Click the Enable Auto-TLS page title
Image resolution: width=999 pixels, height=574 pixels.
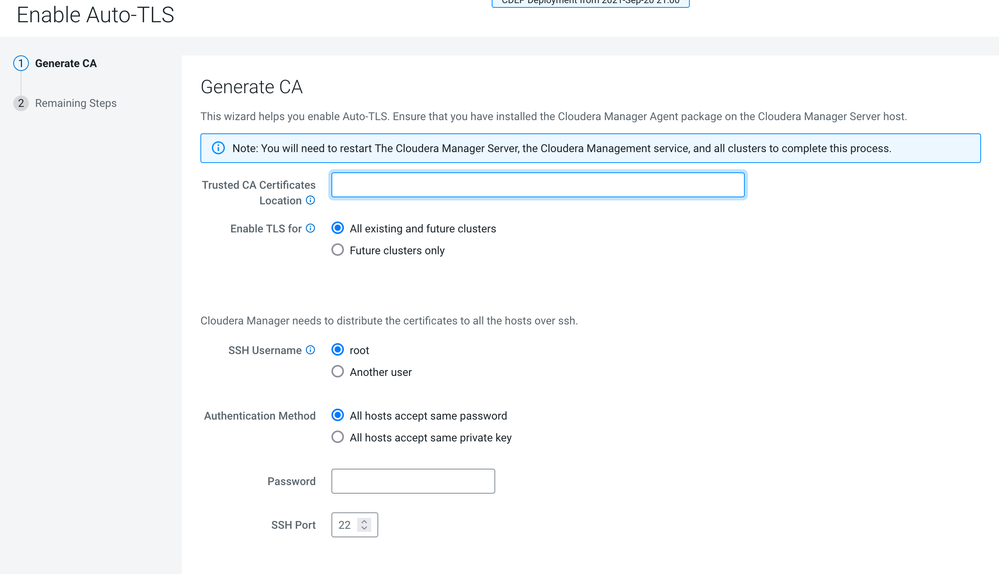pyautogui.click(x=96, y=15)
